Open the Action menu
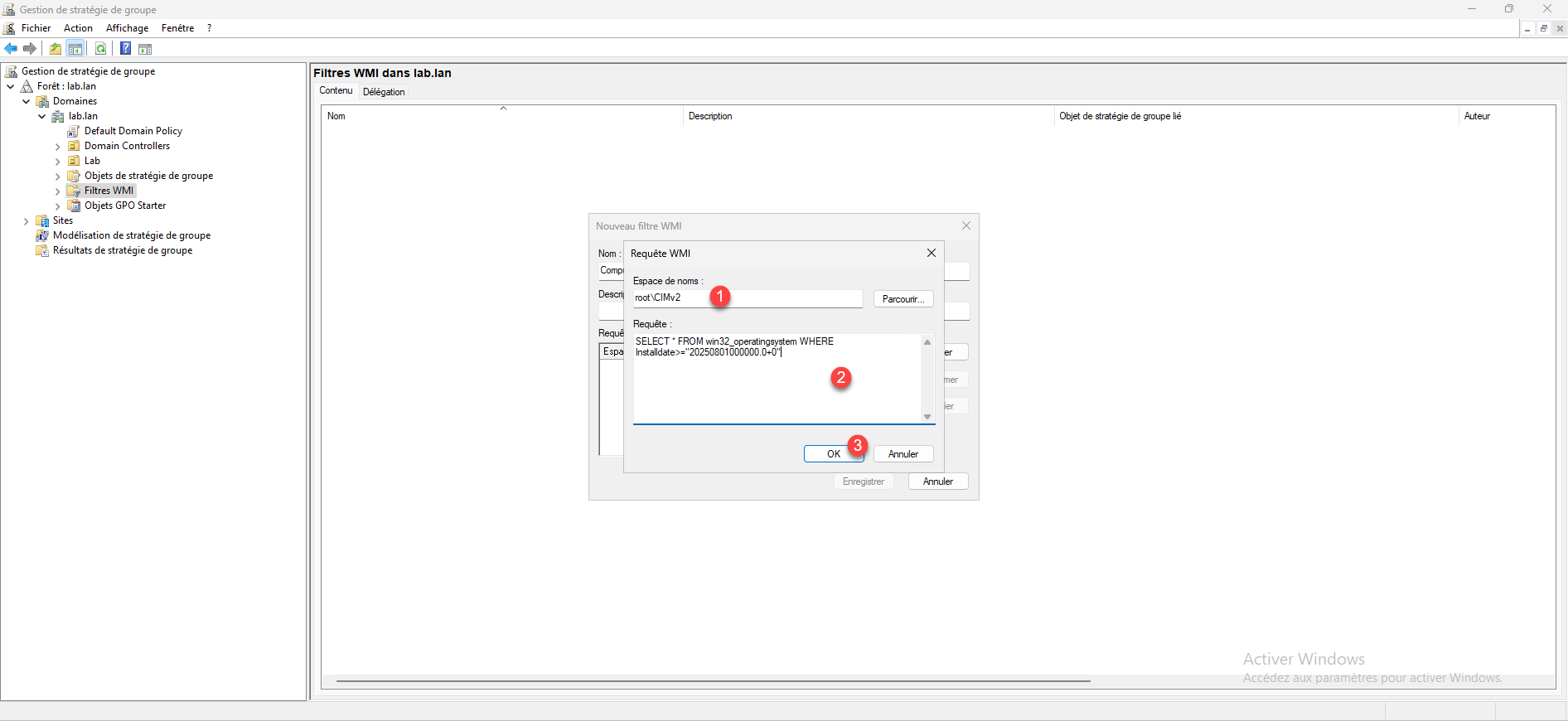The width and height of the screenshot is (1568, 721). coord(78,28)
